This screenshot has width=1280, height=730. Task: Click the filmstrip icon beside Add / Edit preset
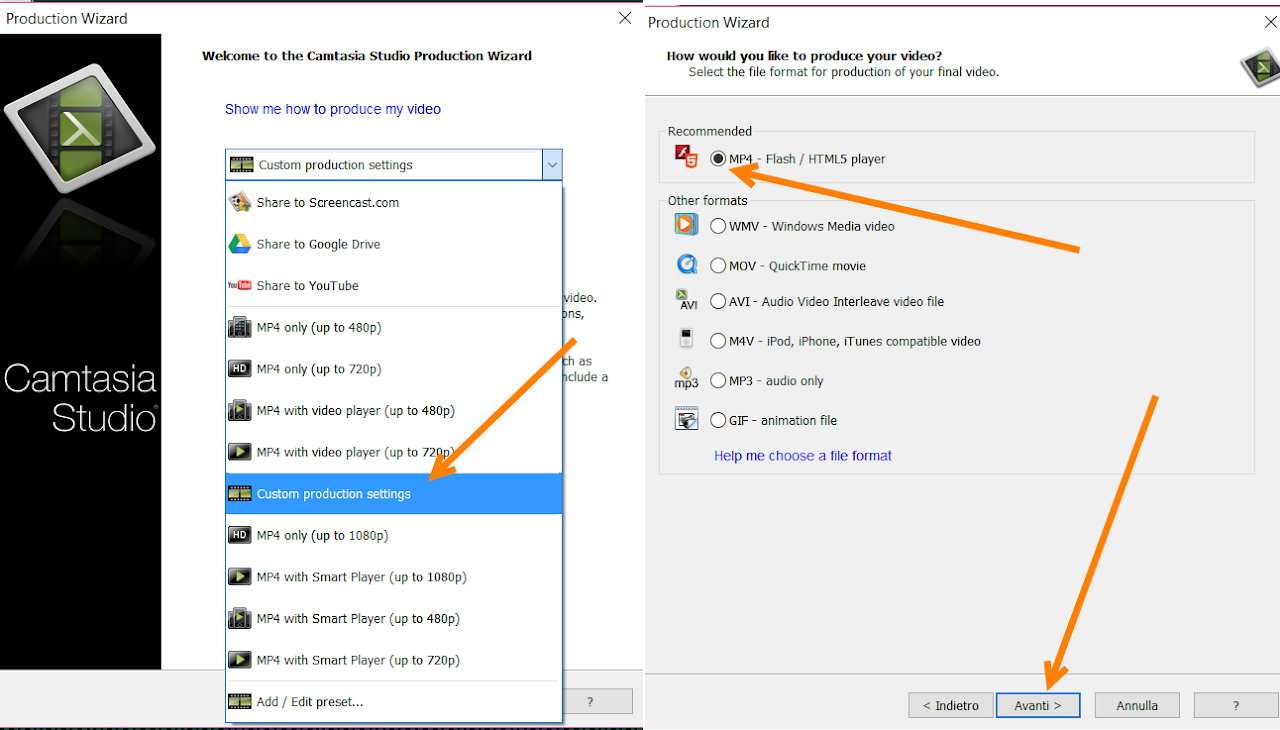point(240,702)
